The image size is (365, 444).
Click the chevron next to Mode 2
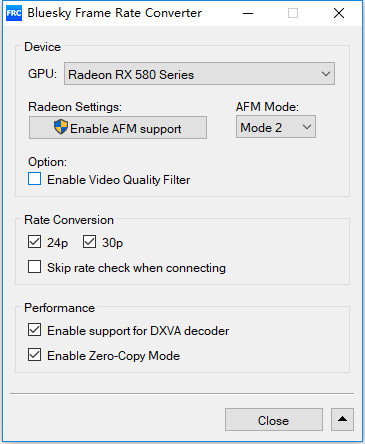[x=307, y=127]
